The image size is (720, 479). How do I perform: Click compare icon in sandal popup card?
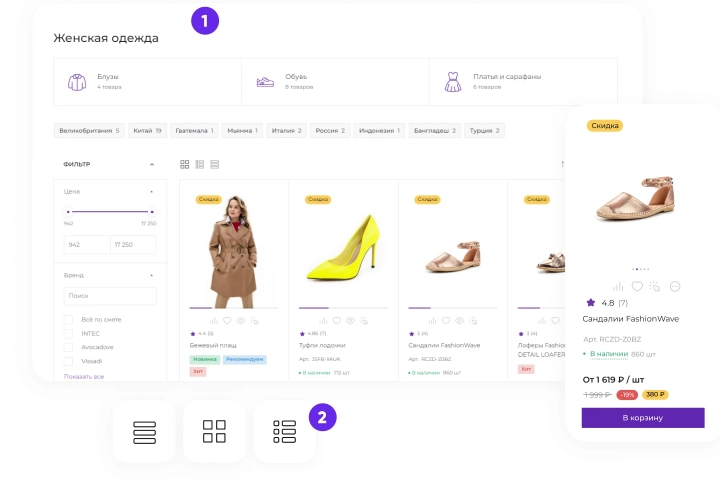pos(618,287)
